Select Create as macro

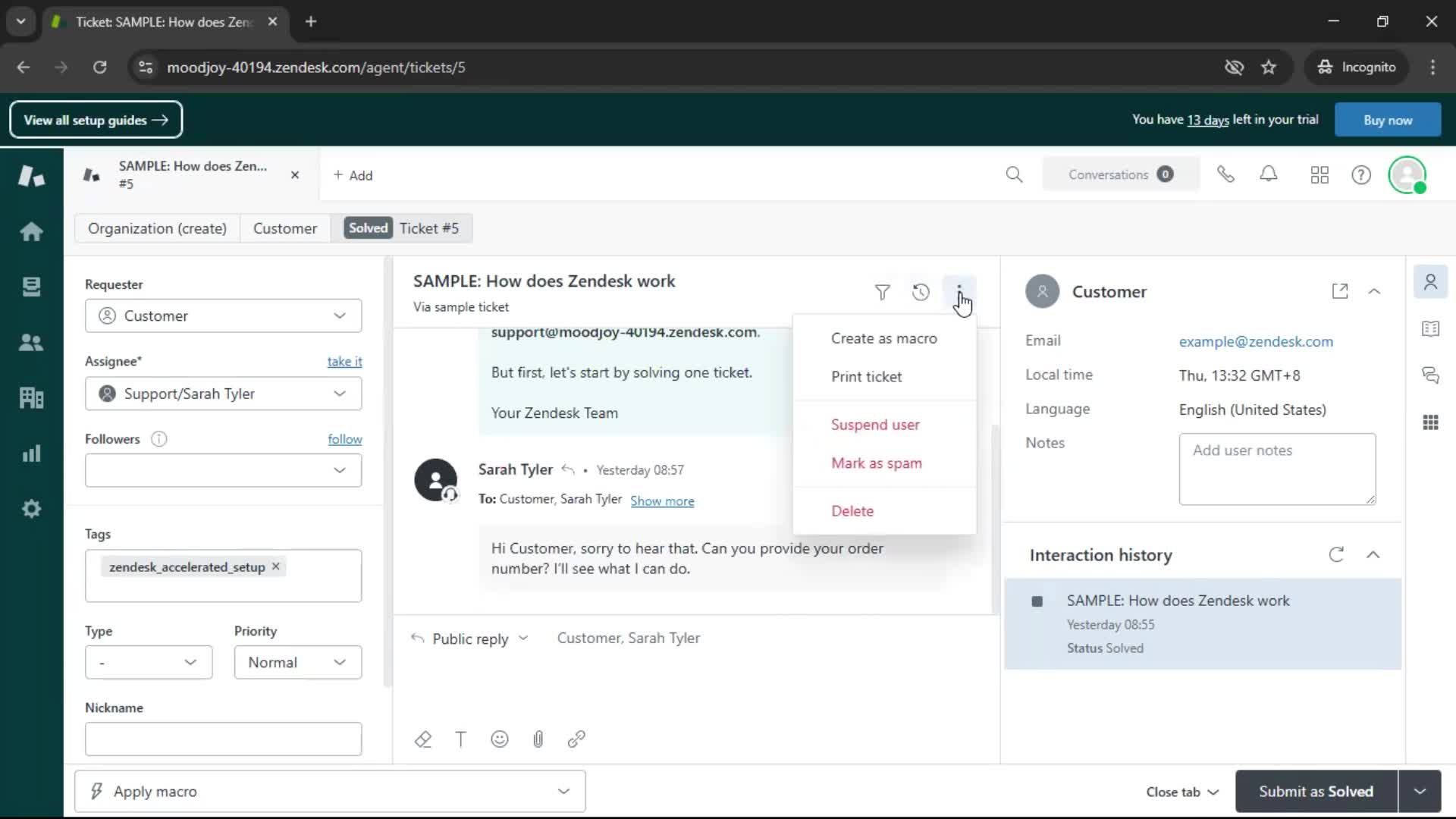(884, 338)
